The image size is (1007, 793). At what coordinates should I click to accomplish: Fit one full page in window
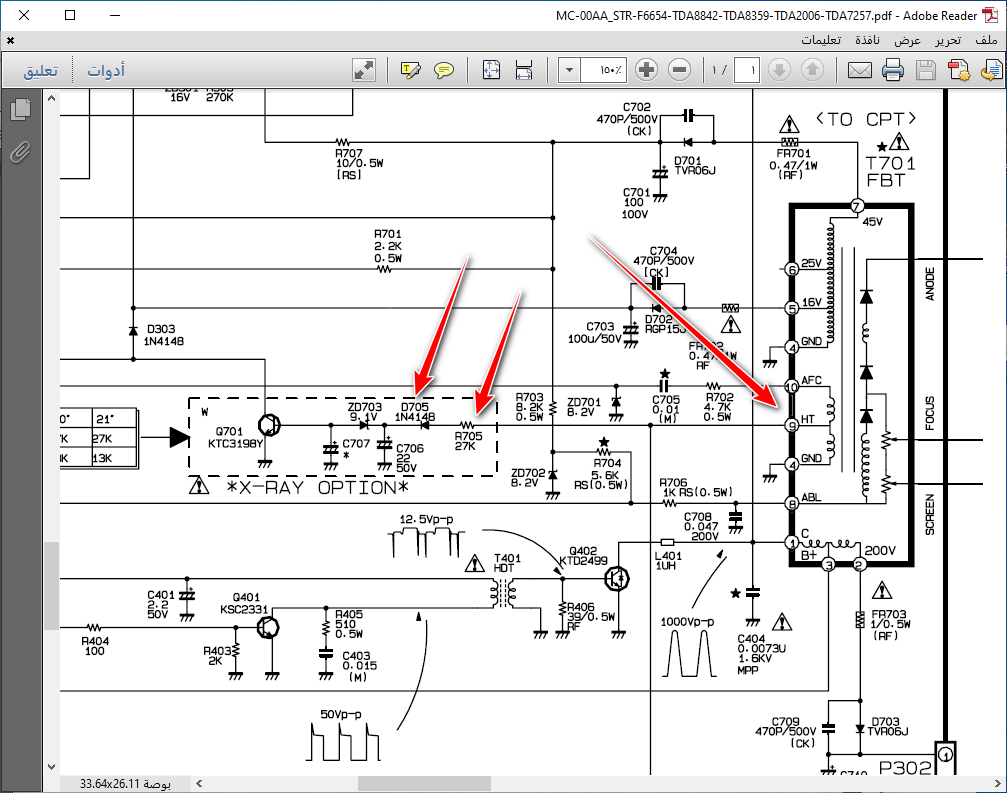(x=491, y=70)
